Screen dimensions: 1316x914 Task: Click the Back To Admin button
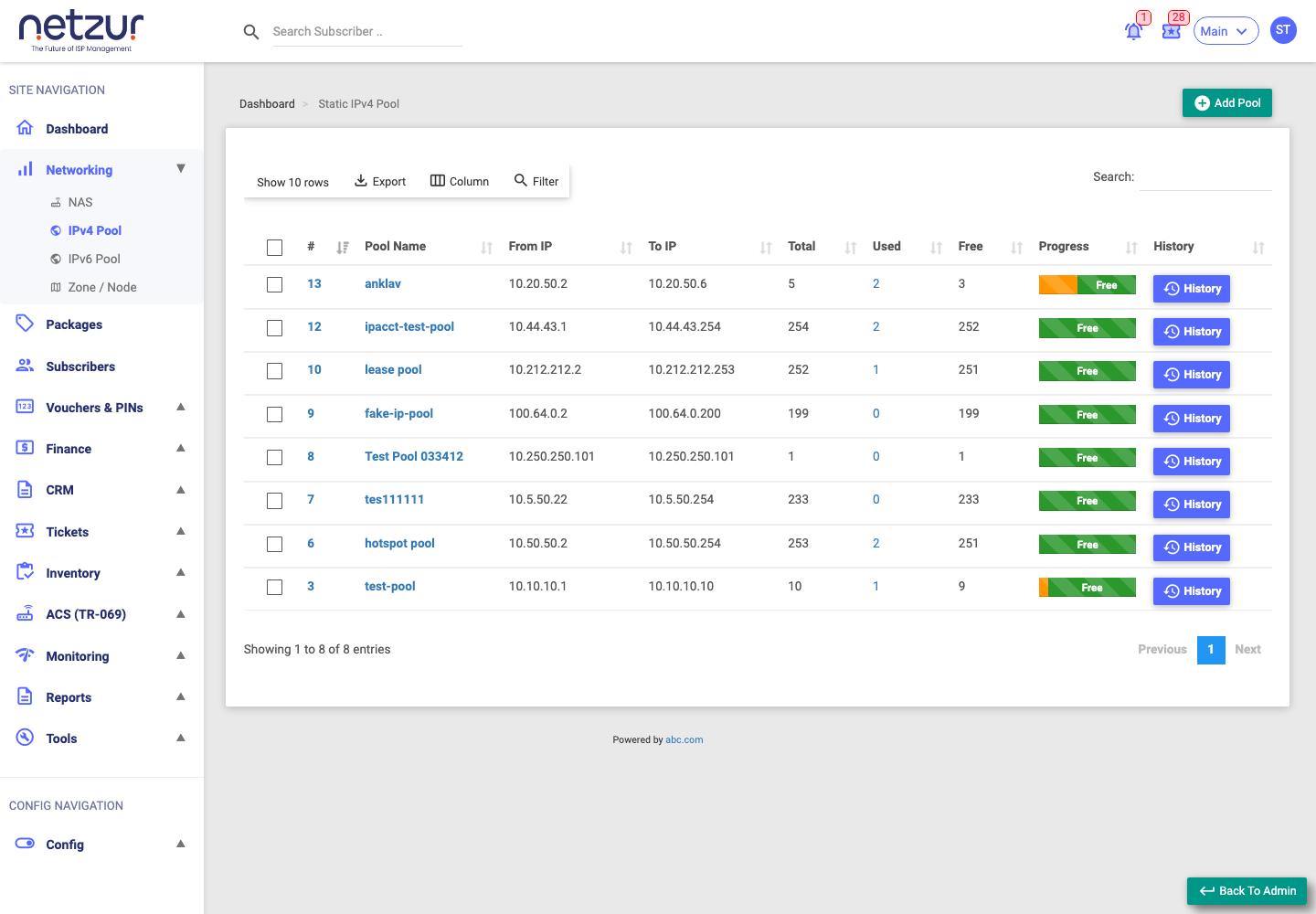coord(1247,891)
